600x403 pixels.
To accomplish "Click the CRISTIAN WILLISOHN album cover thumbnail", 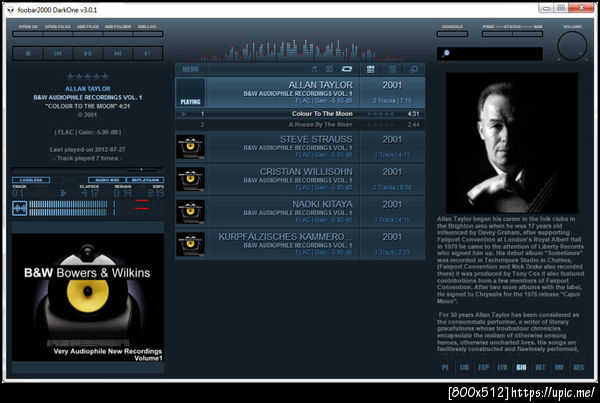I will 191,179.
